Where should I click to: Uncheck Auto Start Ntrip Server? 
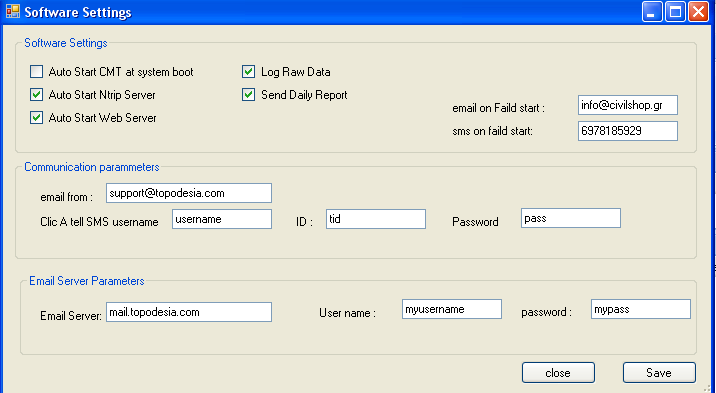pyautogui.click(x=37, y=94)
